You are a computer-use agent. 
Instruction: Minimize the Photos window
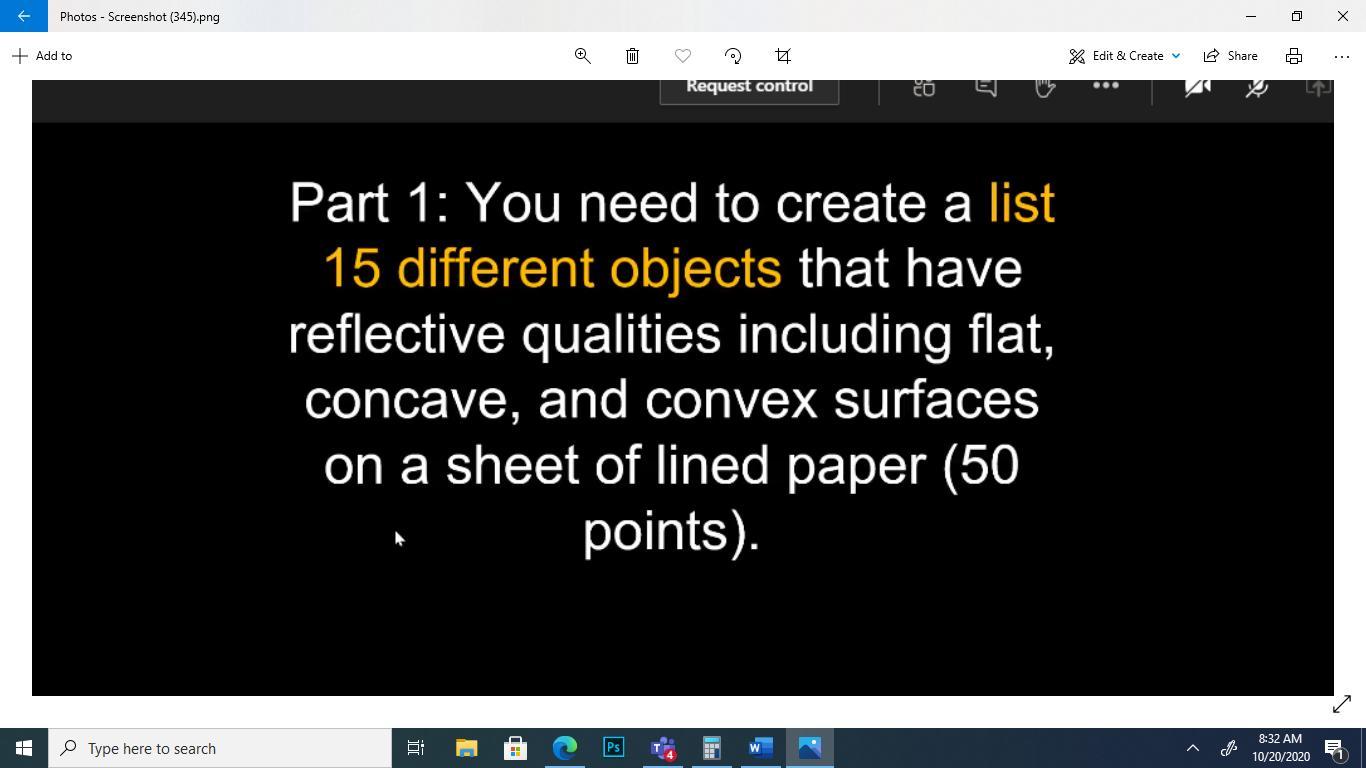(1251, 16)
